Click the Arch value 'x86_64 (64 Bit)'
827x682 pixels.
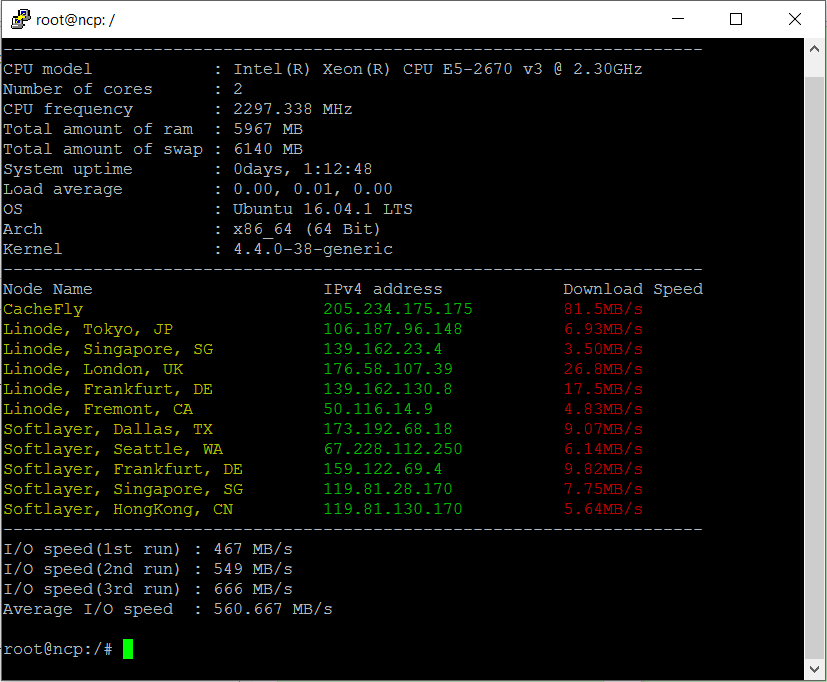(306, 229)
